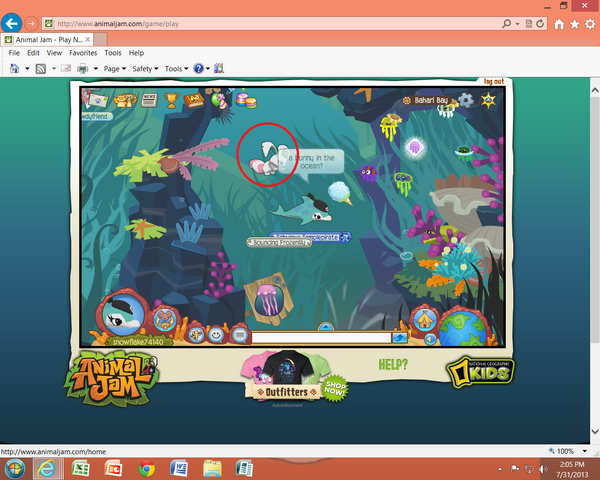Expand the Tools dropdown in command bar

point(176,69)
